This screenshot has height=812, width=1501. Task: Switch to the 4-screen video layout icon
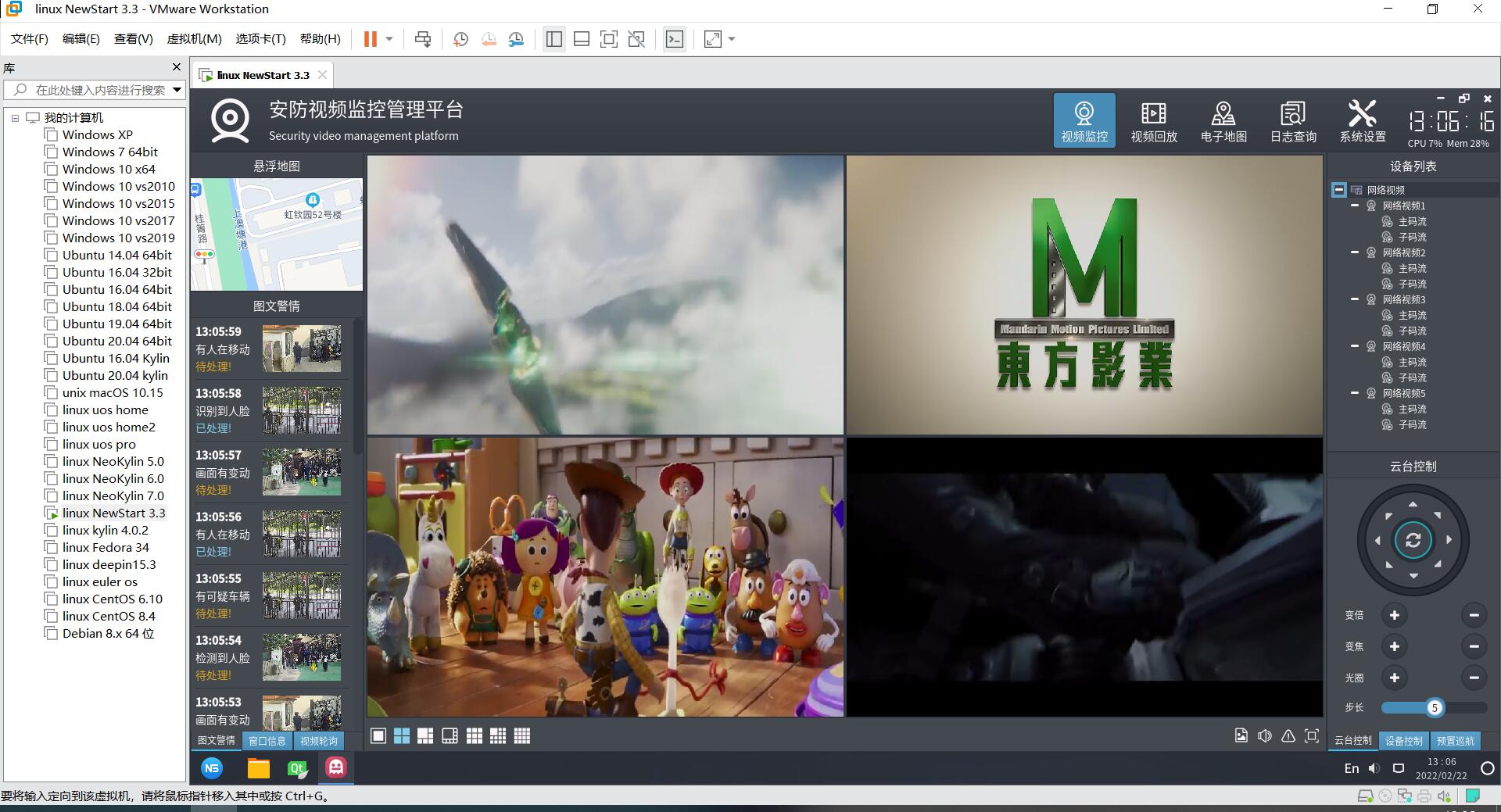coord(402,736)
